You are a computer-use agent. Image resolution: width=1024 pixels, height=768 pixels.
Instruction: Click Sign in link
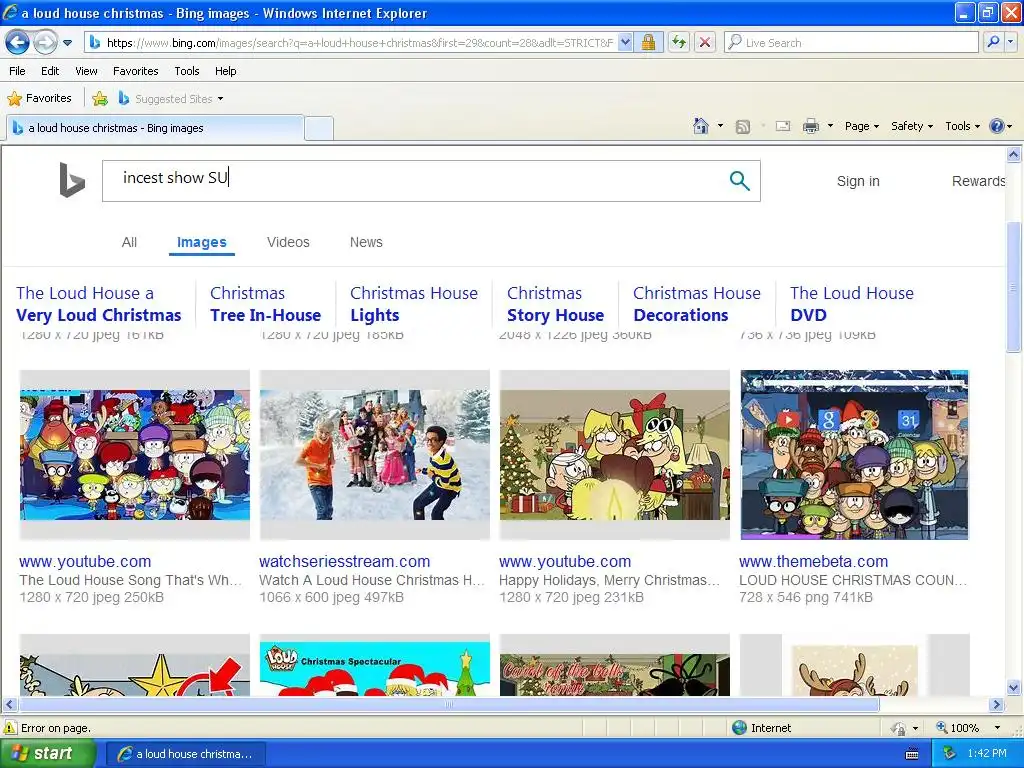(858, 182)
